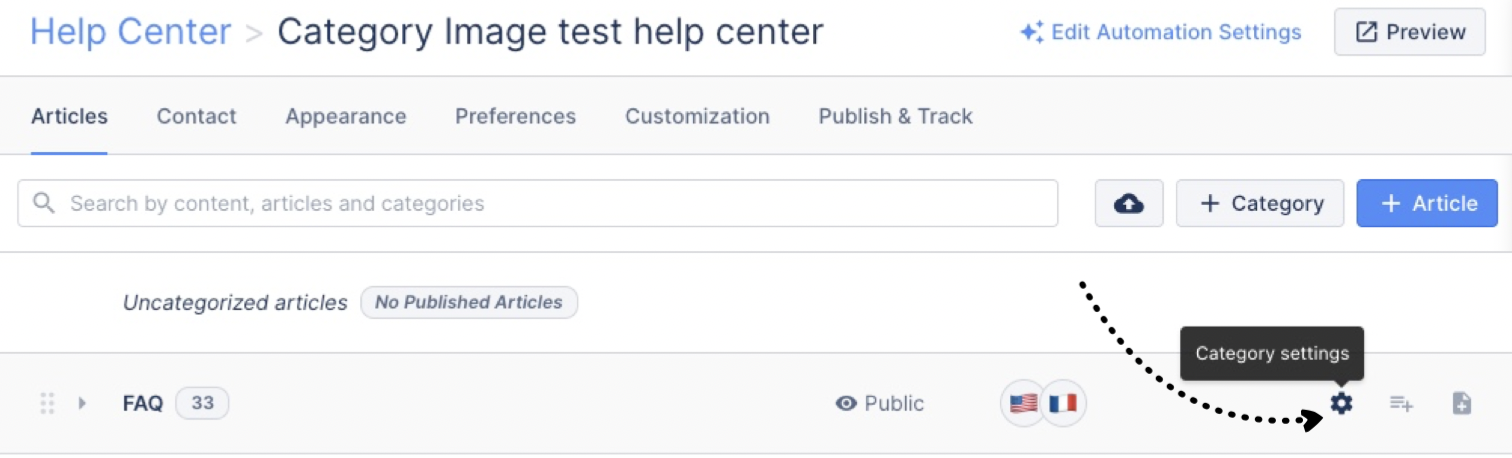This screenshot has height=458, width=1512.
Task: Toggle FAQ Public visibility eye
Action: coord(847,403)
